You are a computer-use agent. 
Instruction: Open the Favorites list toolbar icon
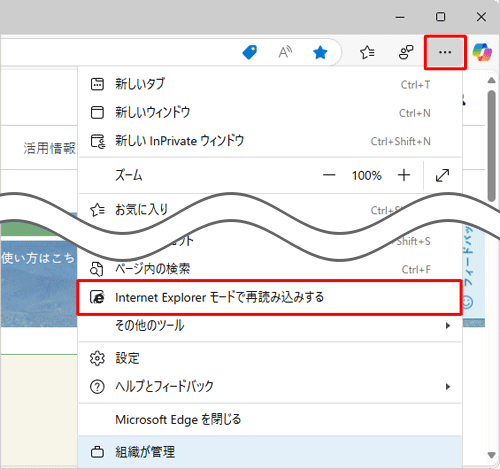[x=367, y=52]
